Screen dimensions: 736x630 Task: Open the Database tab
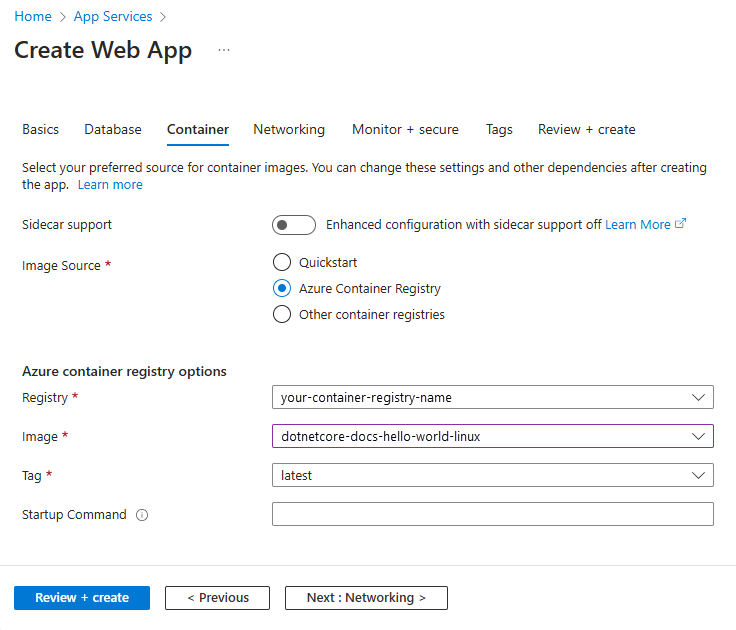pos(113,129)
